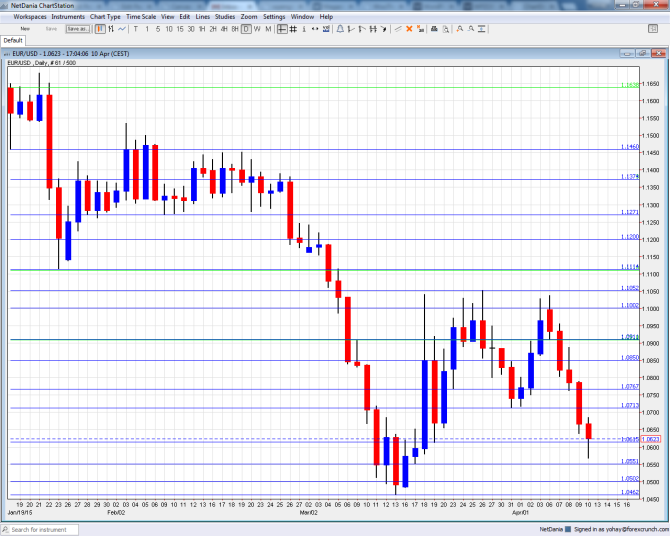670x536 pixels.
Task: Click the print preview icon
Action: pos(446,29)
